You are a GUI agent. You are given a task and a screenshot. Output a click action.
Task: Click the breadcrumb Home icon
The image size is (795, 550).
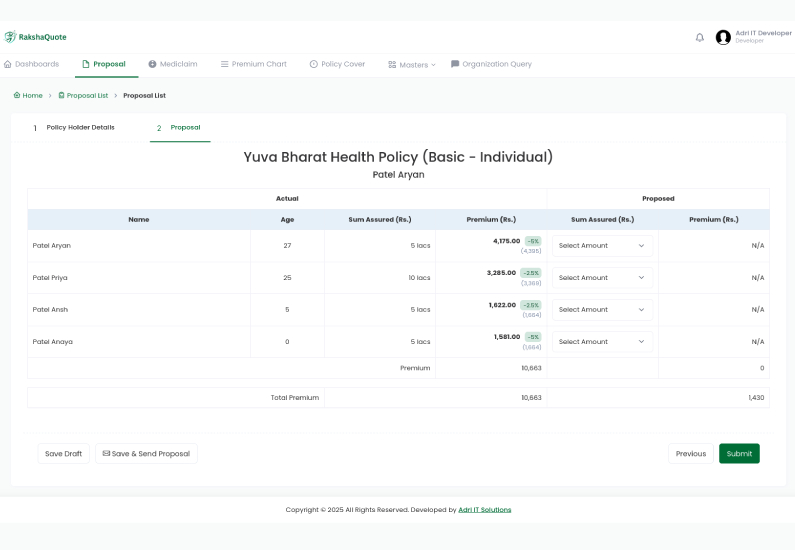coord(17,95)
